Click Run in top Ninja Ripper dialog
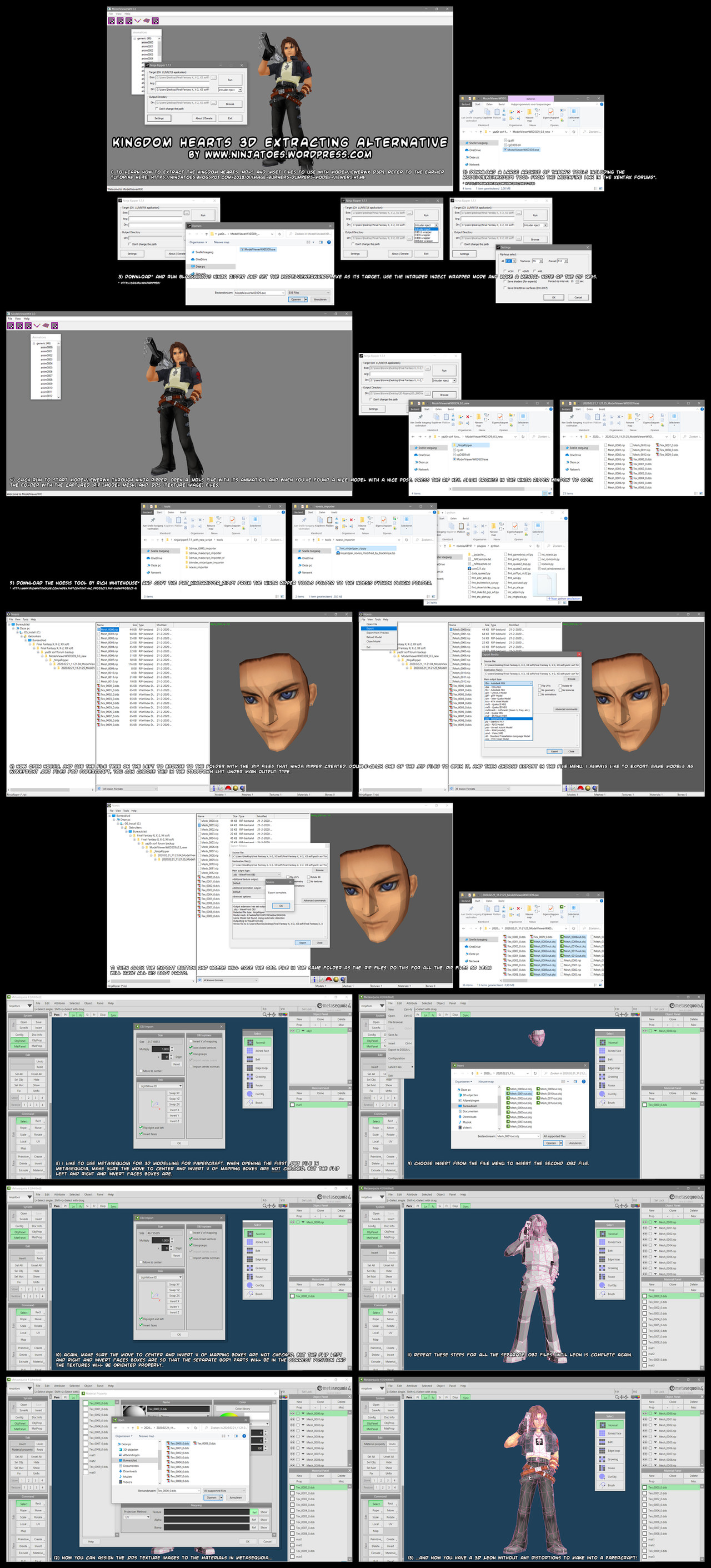Viewport: 711px width, 1568px height. click(x=230, y=80)
